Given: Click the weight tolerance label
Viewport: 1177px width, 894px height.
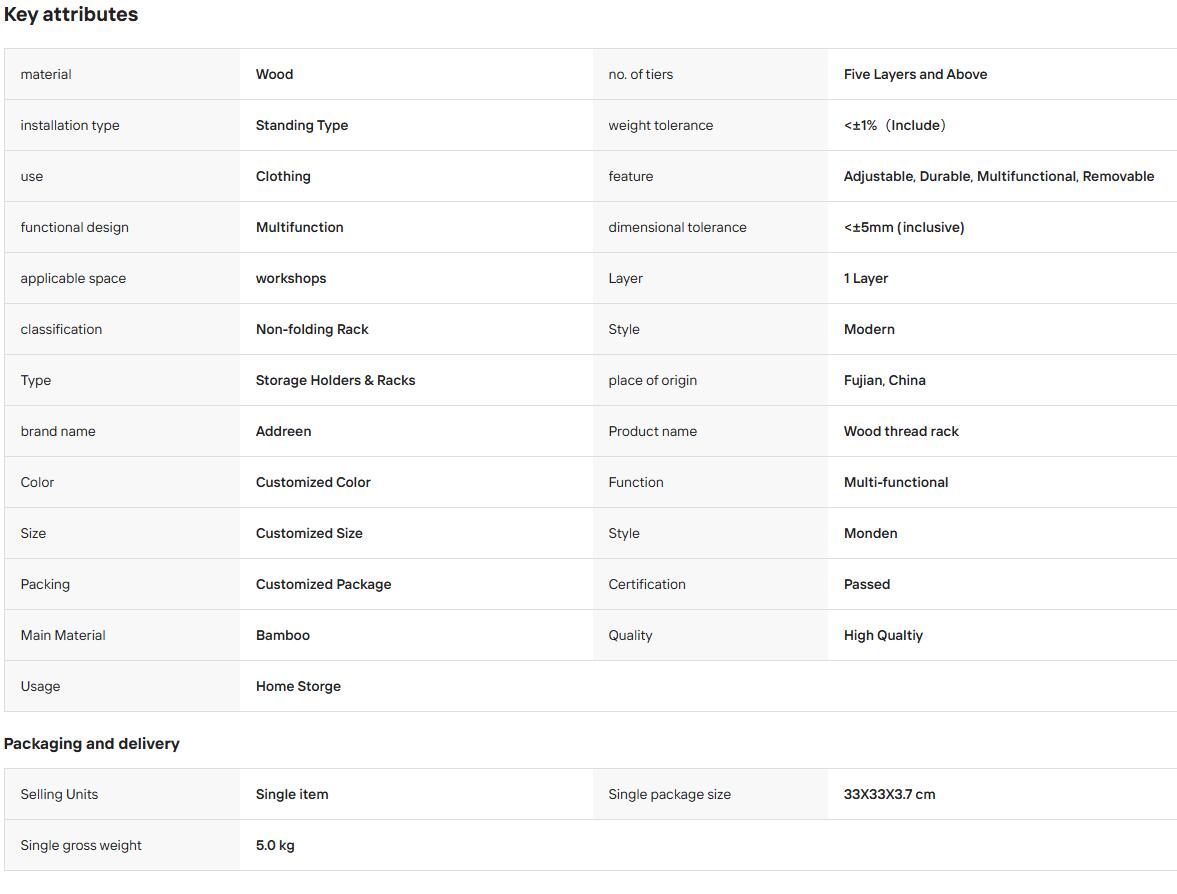Looking at the screenshot, I should (661, 125).
